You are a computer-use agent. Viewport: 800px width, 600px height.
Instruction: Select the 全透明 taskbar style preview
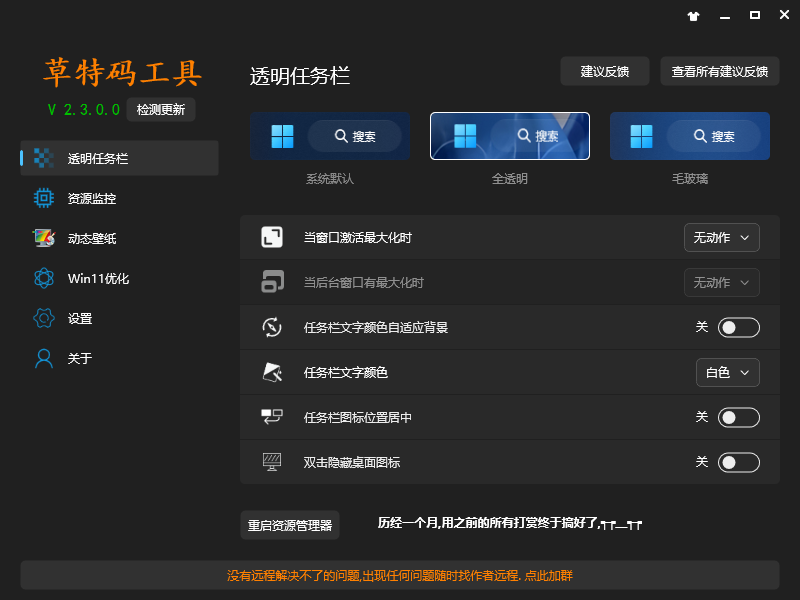coord(510,136)
